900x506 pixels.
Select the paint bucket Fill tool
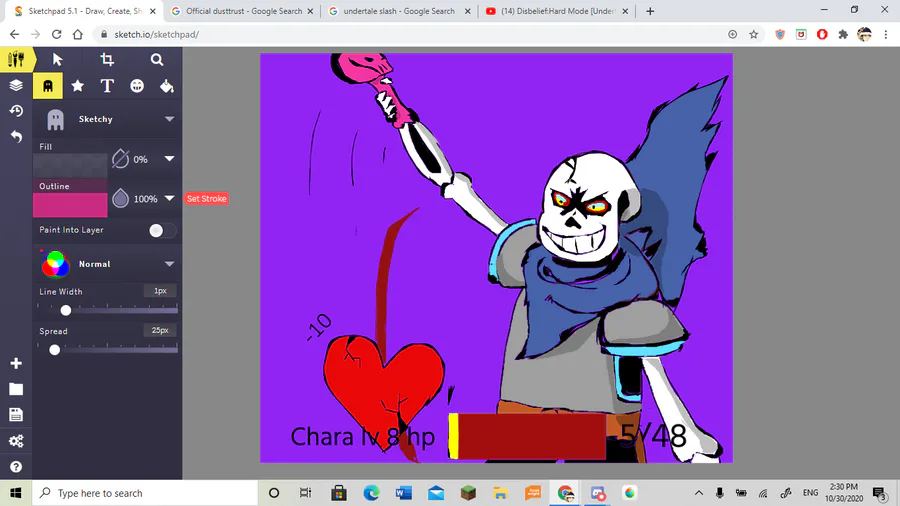pyautogui.click(x=166, y=86)
